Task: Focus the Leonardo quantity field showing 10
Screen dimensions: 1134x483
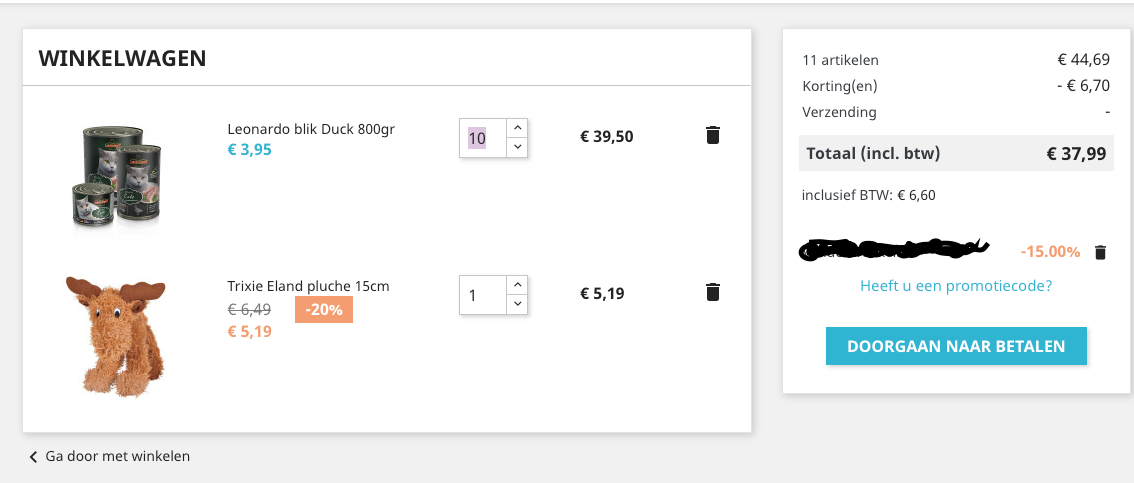Action: pyautogui.click(x=482, y=138)
